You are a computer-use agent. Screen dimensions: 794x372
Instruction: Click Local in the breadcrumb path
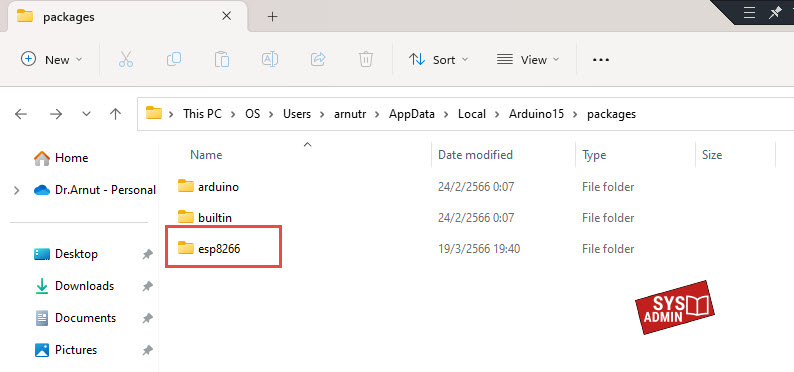(472, 114)
